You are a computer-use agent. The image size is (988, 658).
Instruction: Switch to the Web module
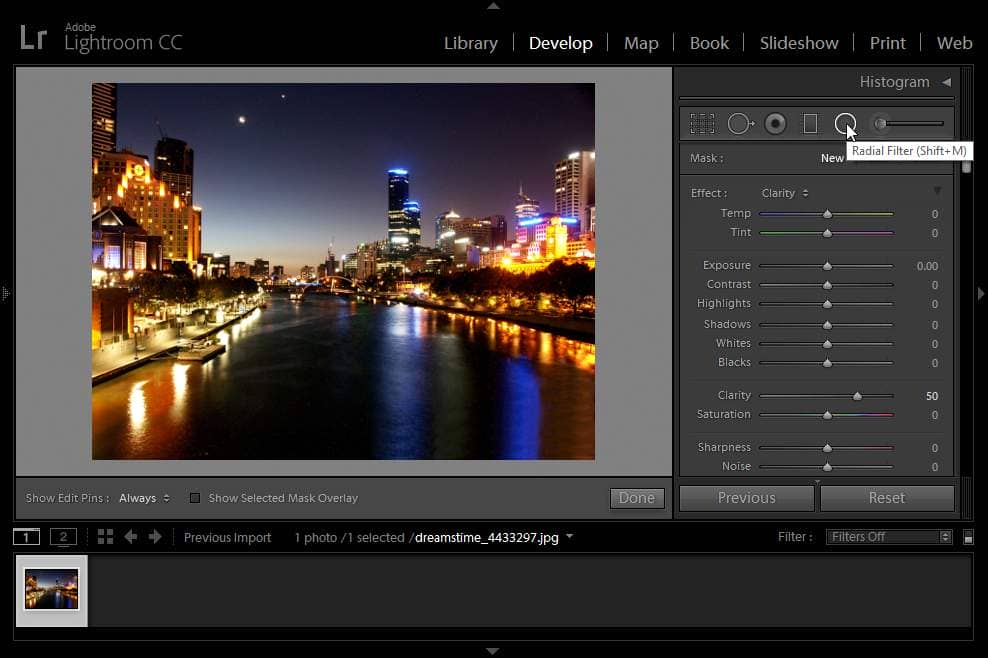pyautogui.click(x=954, y=43)
